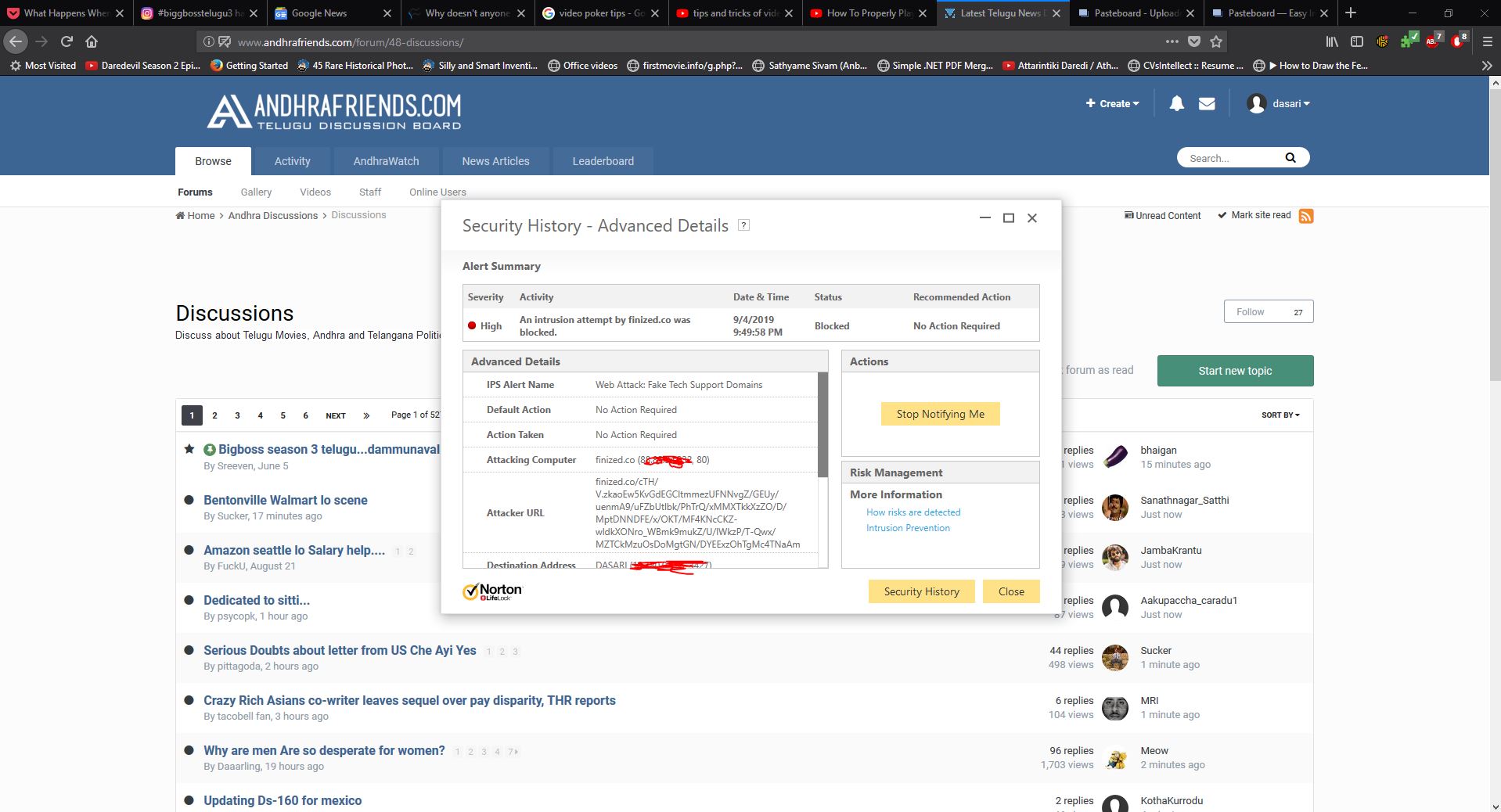The image size is (1501, 812).
Task: Click the Advanced Details scrollbar in Norton dialog
Action: point(822,425)
